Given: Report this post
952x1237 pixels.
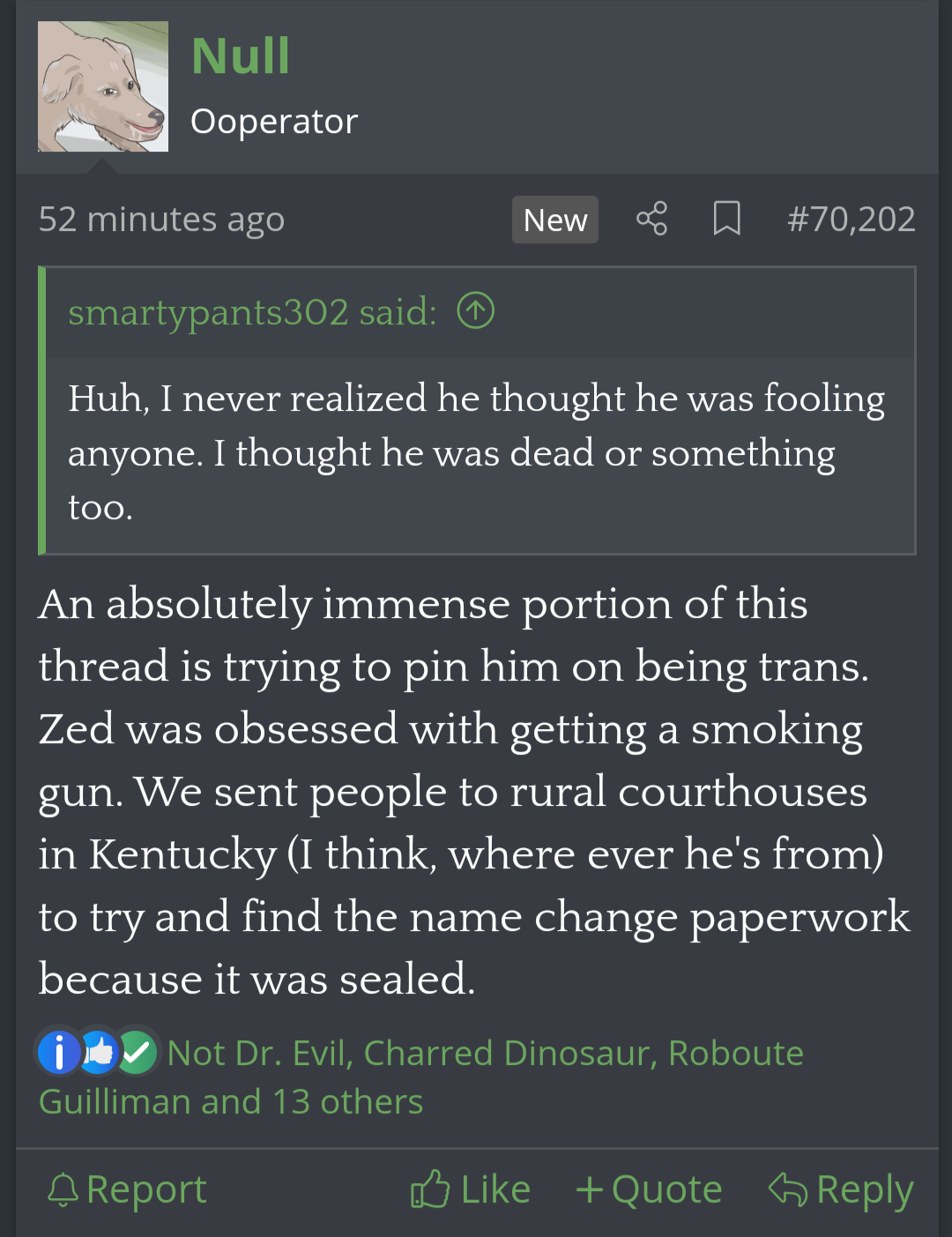Looking at the screenshot, I should click(146, 1189).
